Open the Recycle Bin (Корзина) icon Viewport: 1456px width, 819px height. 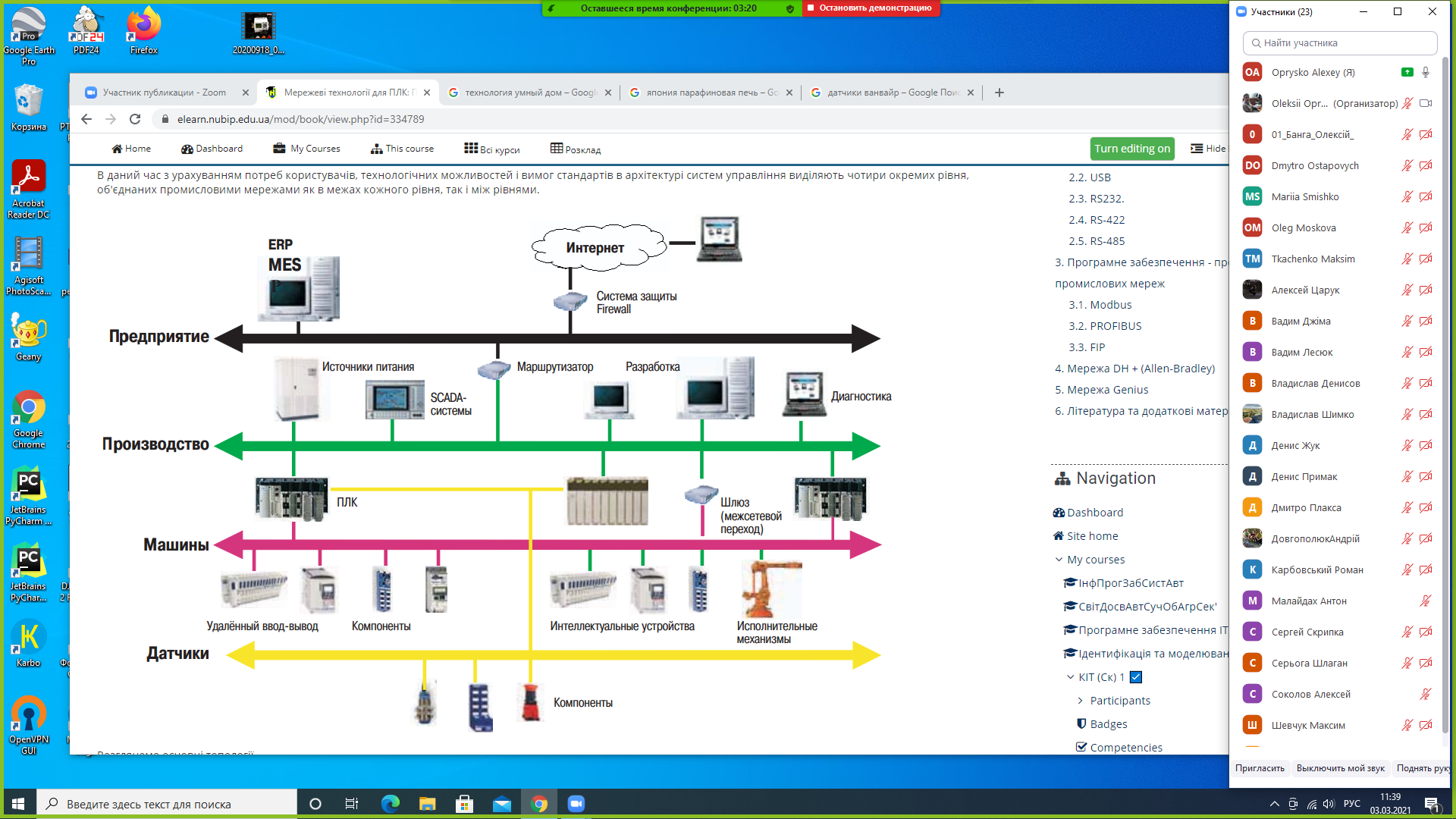coord(29,107)
